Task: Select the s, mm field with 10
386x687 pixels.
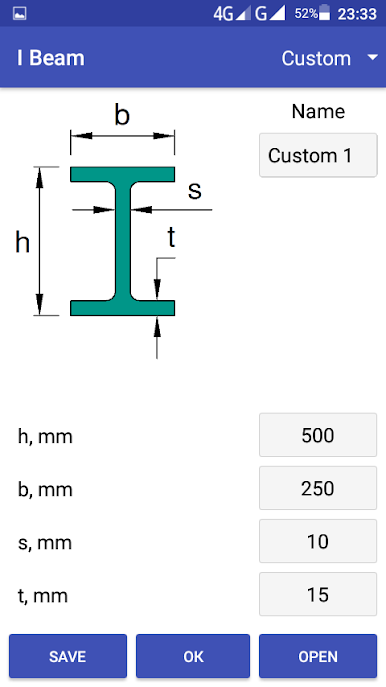Action: 318,541
